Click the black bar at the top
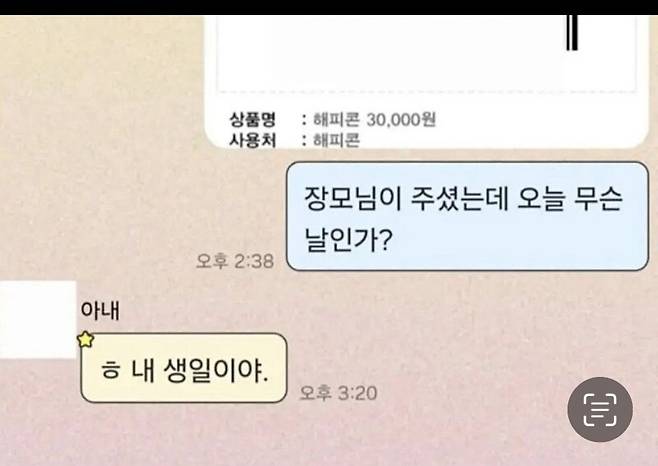The width and height of the screenshot is (658, 466). 329,8
